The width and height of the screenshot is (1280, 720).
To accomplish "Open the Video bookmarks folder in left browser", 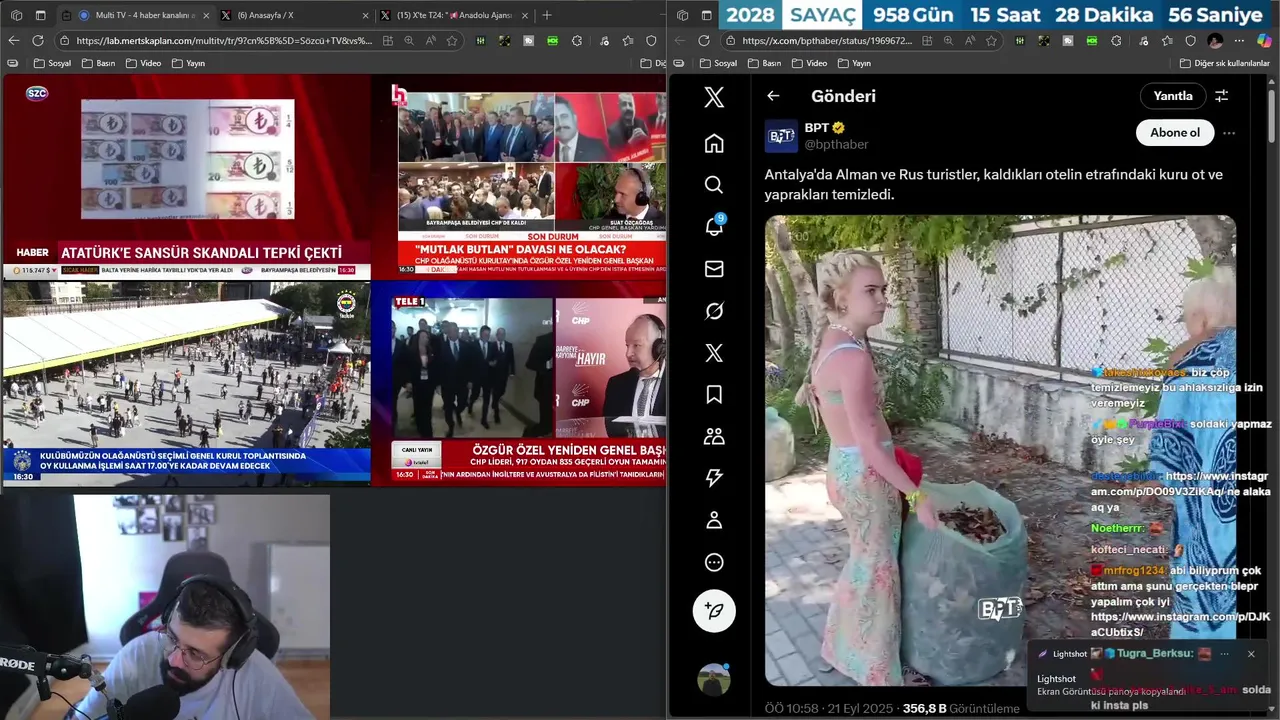I will (x=142, y=63).
